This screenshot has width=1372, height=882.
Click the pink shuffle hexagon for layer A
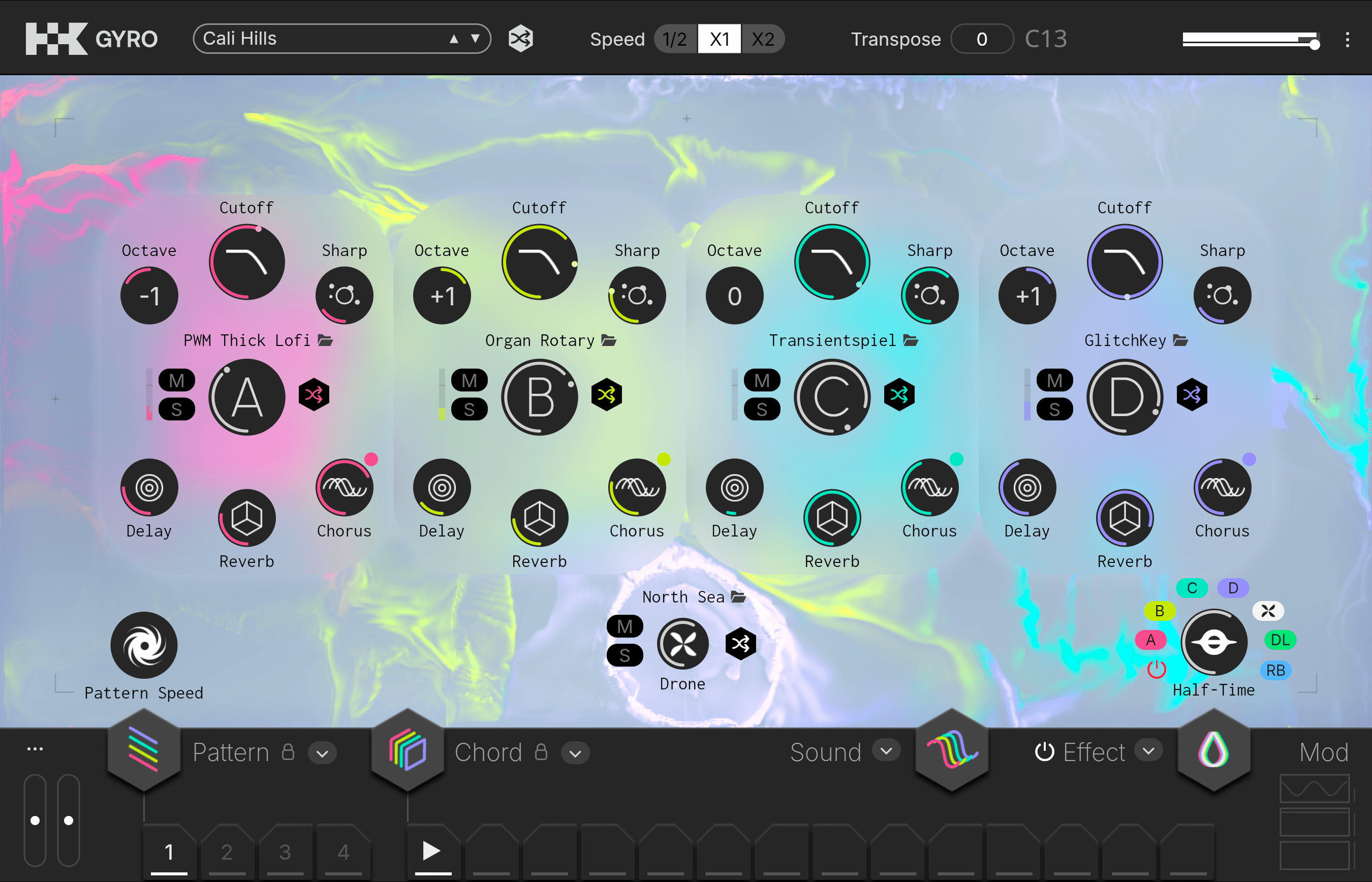click(x=314, y=395)
